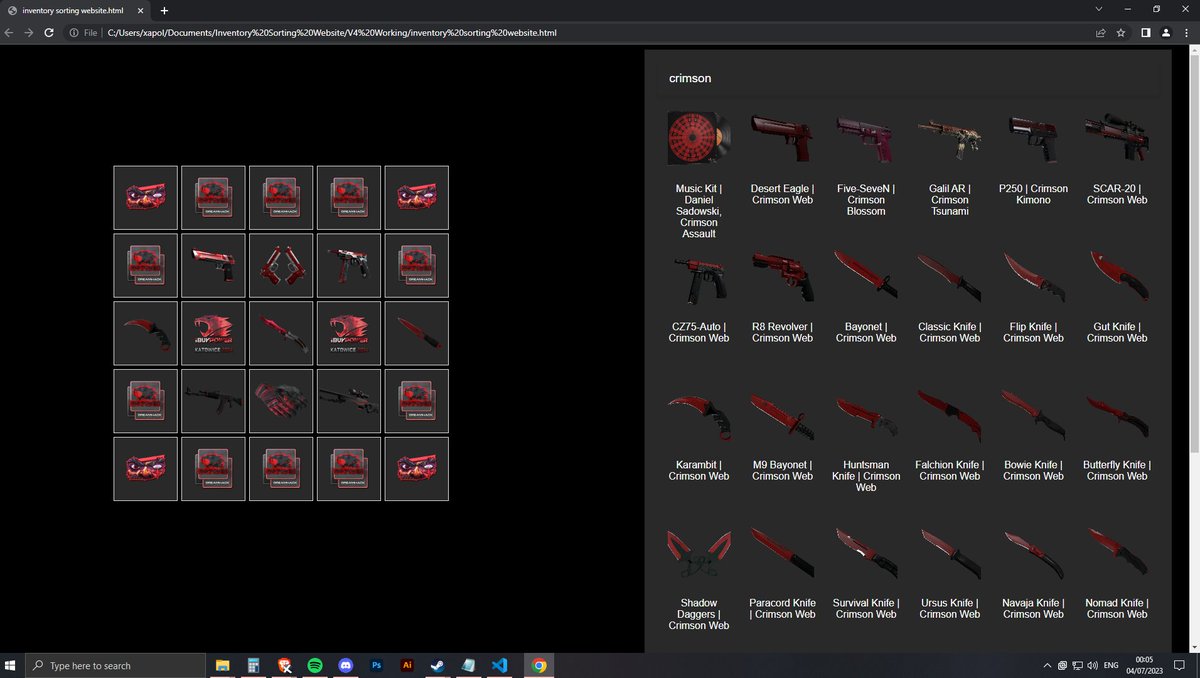
Task: Open Spotify from taskbar
Action: [x=315, y=665]
